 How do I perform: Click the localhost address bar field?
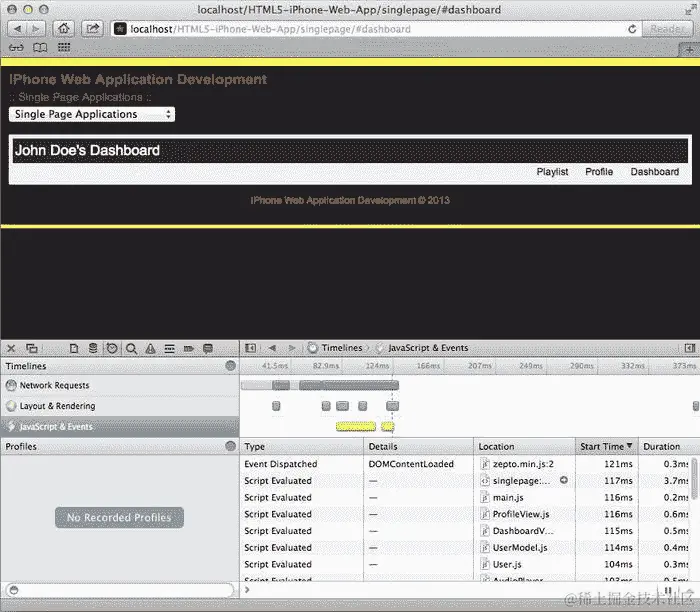pyautogui.click(x=375, y=29)
